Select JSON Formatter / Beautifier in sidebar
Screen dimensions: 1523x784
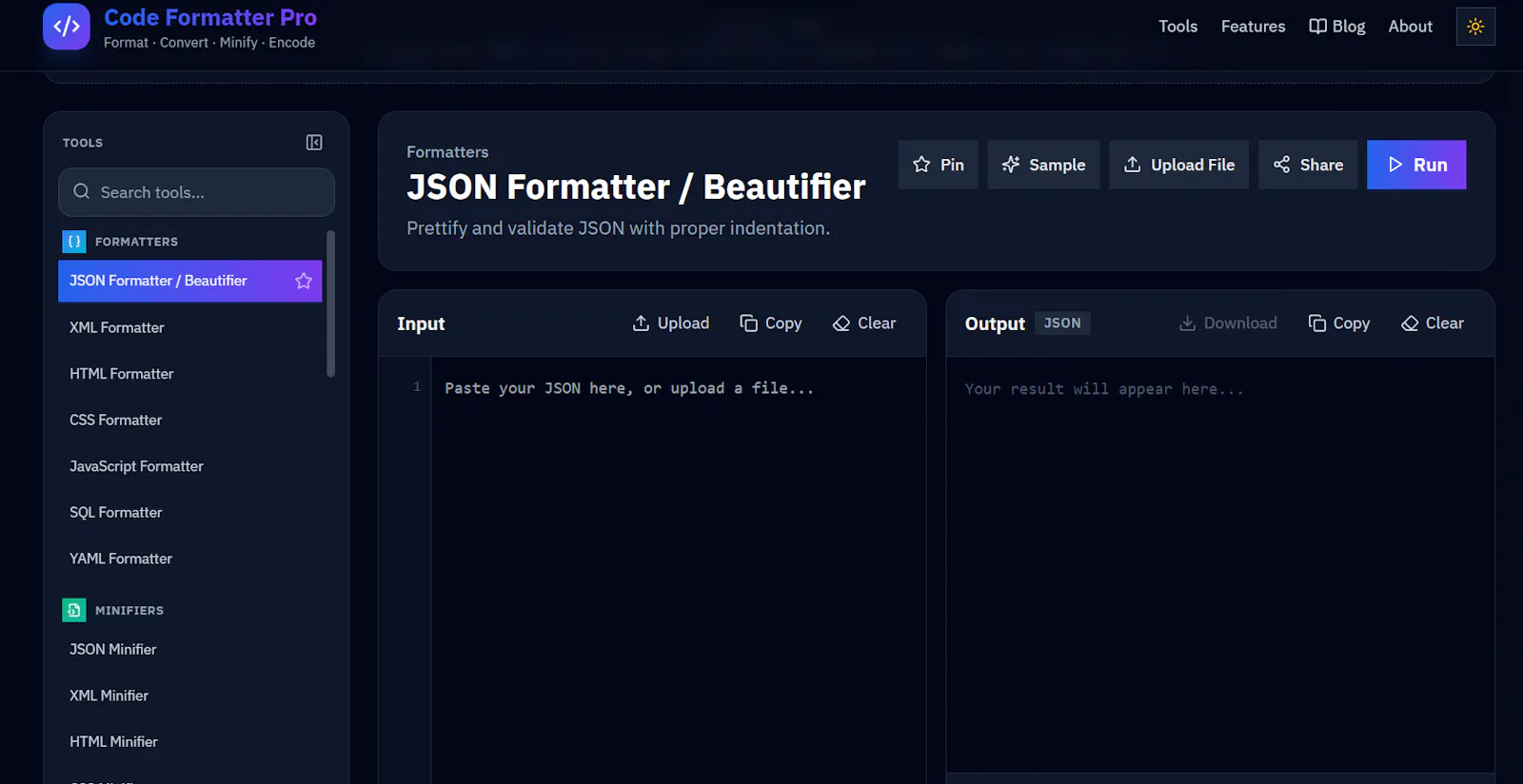coord(190,281)
